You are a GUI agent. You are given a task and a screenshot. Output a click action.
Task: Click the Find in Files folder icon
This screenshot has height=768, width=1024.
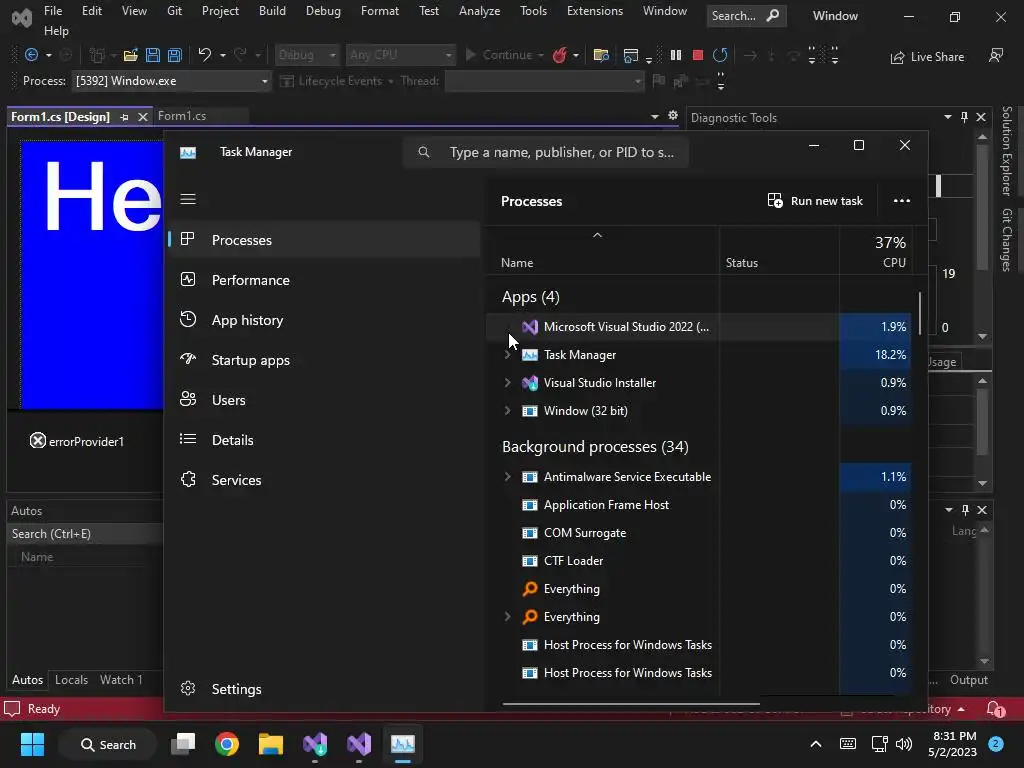point(601,55)
